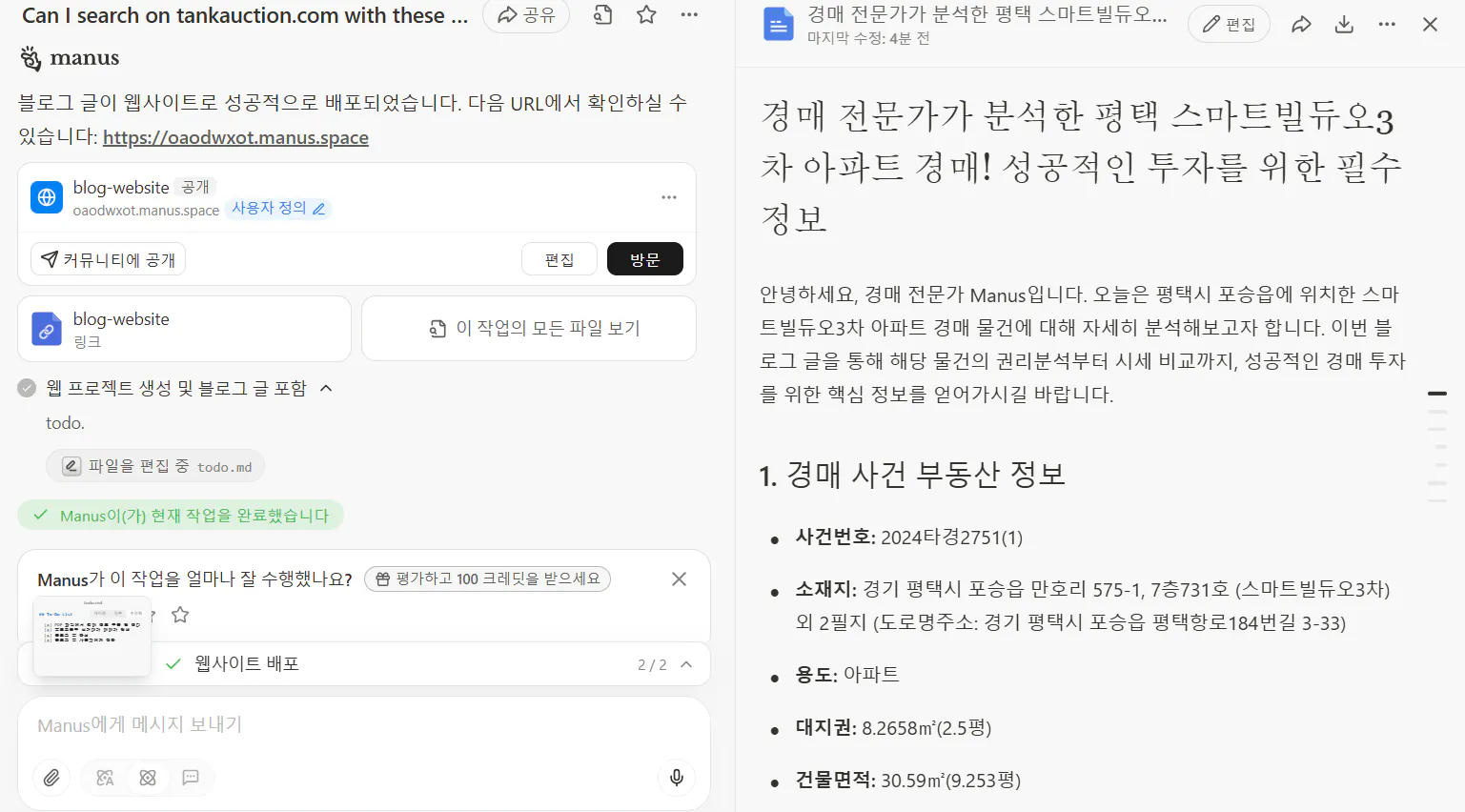Click the globe icon on the blog-website card
Image resolution: width=1465 pixels, height=812 pixels.
click(46, 196)
